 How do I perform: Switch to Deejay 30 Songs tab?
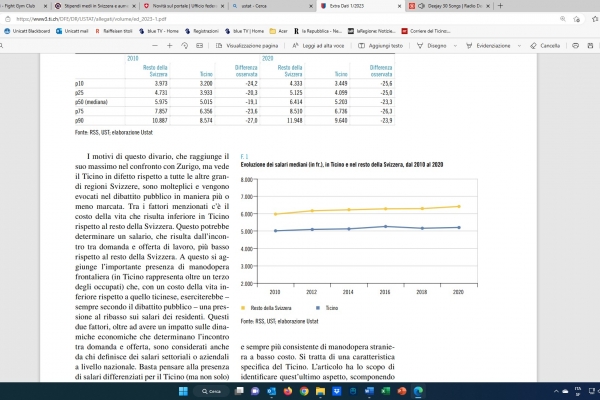coord(450,6)
